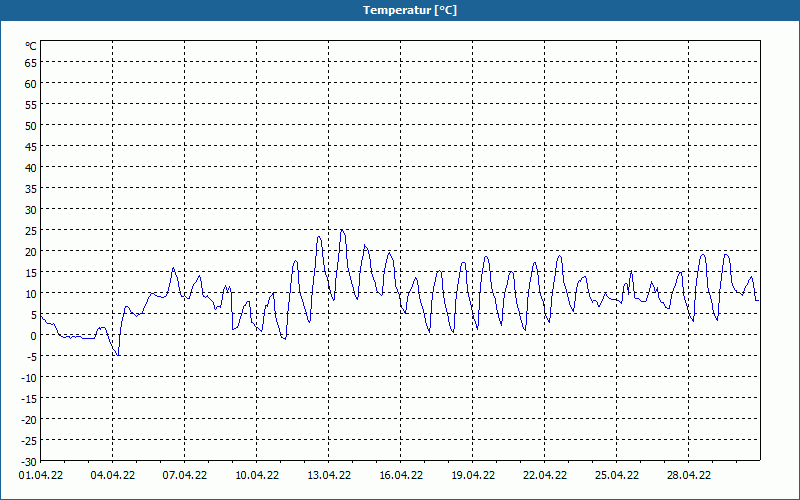Click the 13.04.22 date label
This screenshot has width=800, height=500.
click(329, 476)
